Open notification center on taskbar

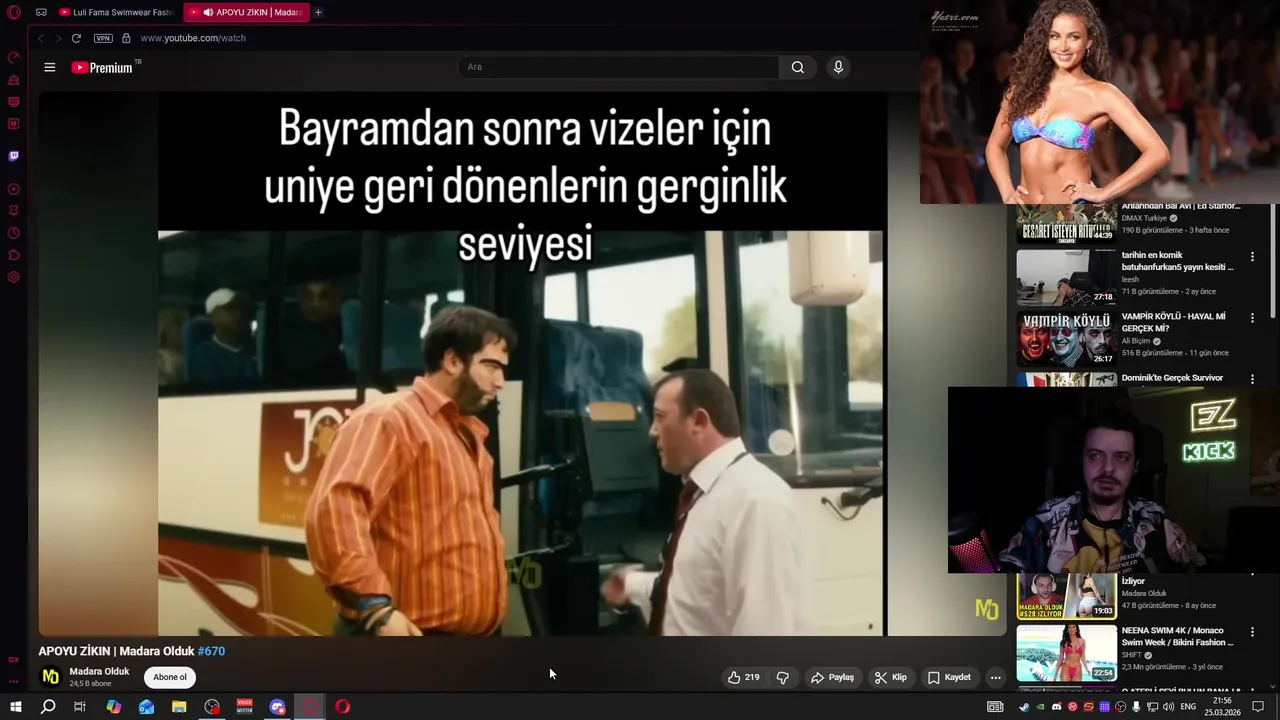click(1258, 707)
